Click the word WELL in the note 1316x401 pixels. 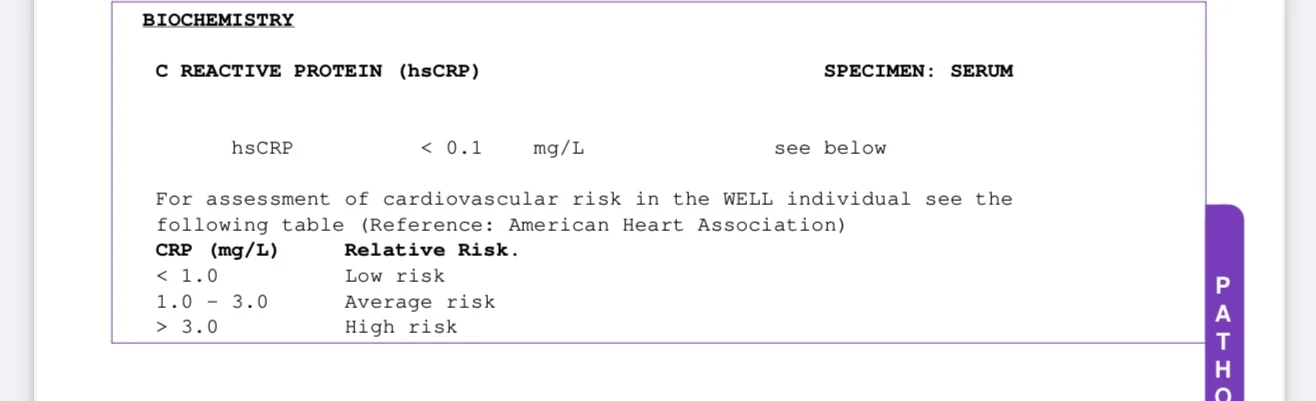click(741, 199)
